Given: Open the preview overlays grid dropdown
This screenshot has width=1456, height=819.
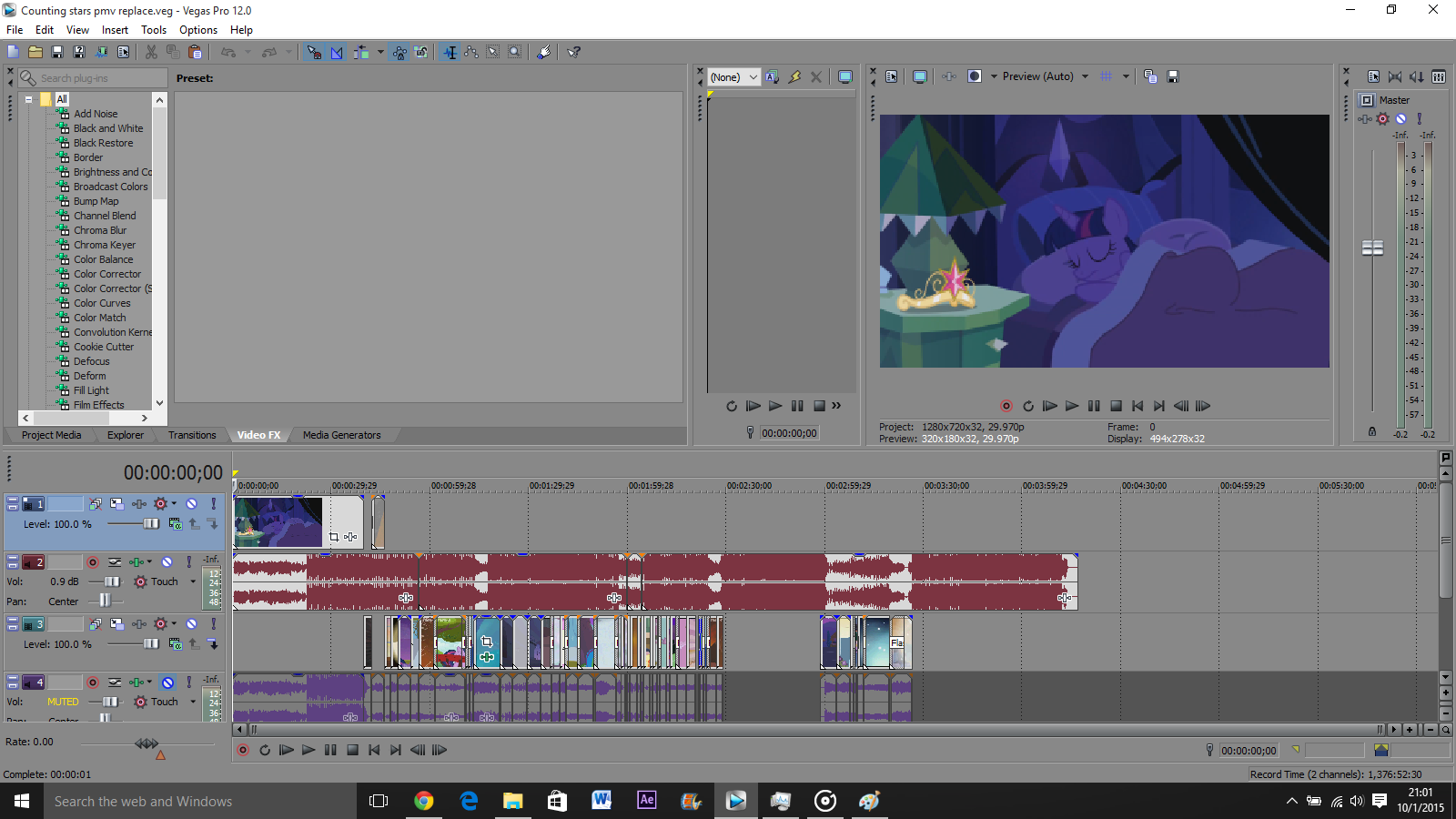Looking at the screenshot, I should [1126, 76].
